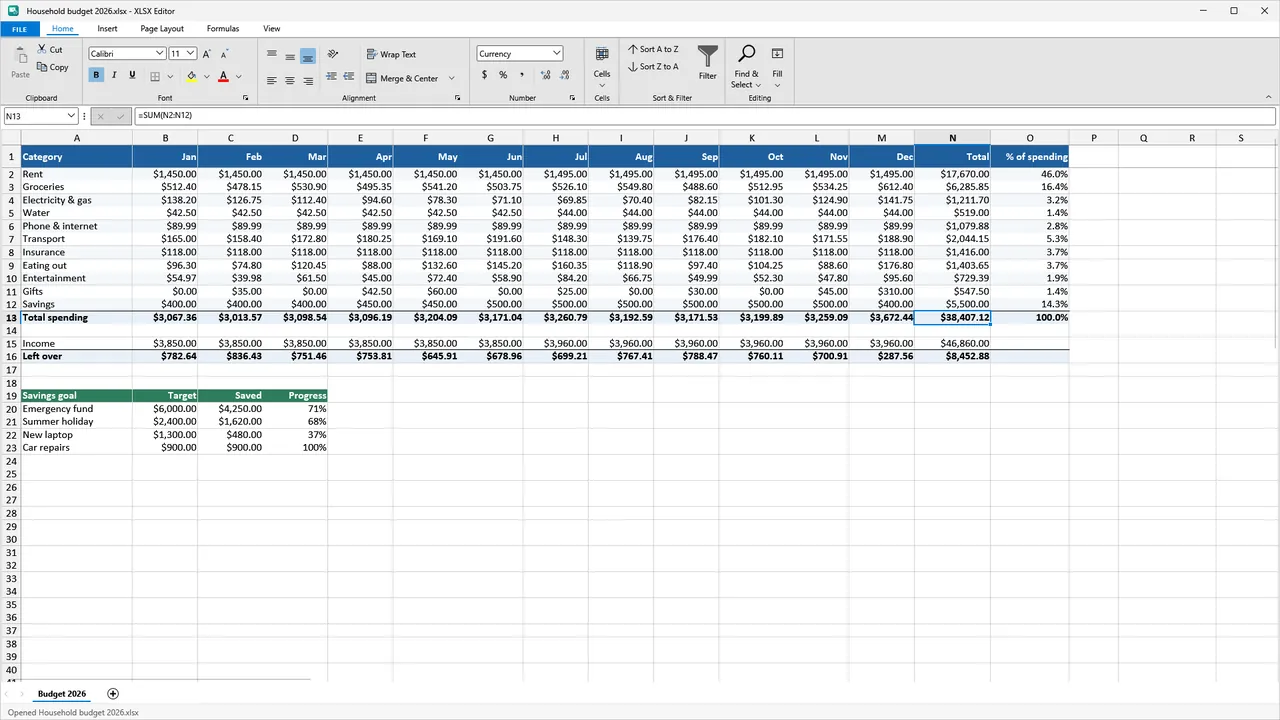The height and width of the screenshot is (720, 1280).
Task: Switch to the Page Layout ribbon tab
Action: point(162,29)
